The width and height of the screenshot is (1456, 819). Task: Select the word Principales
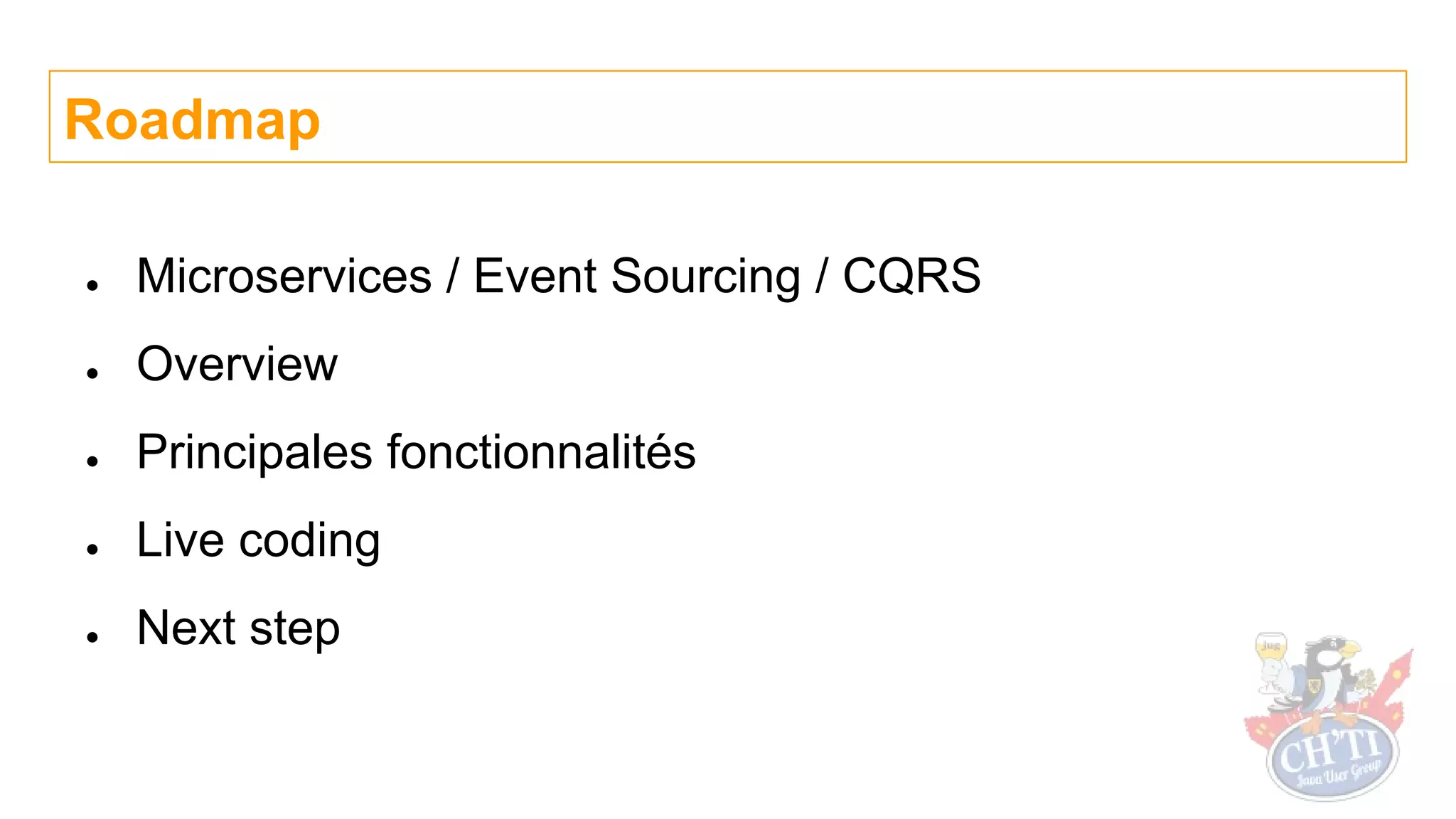[255, 452]
